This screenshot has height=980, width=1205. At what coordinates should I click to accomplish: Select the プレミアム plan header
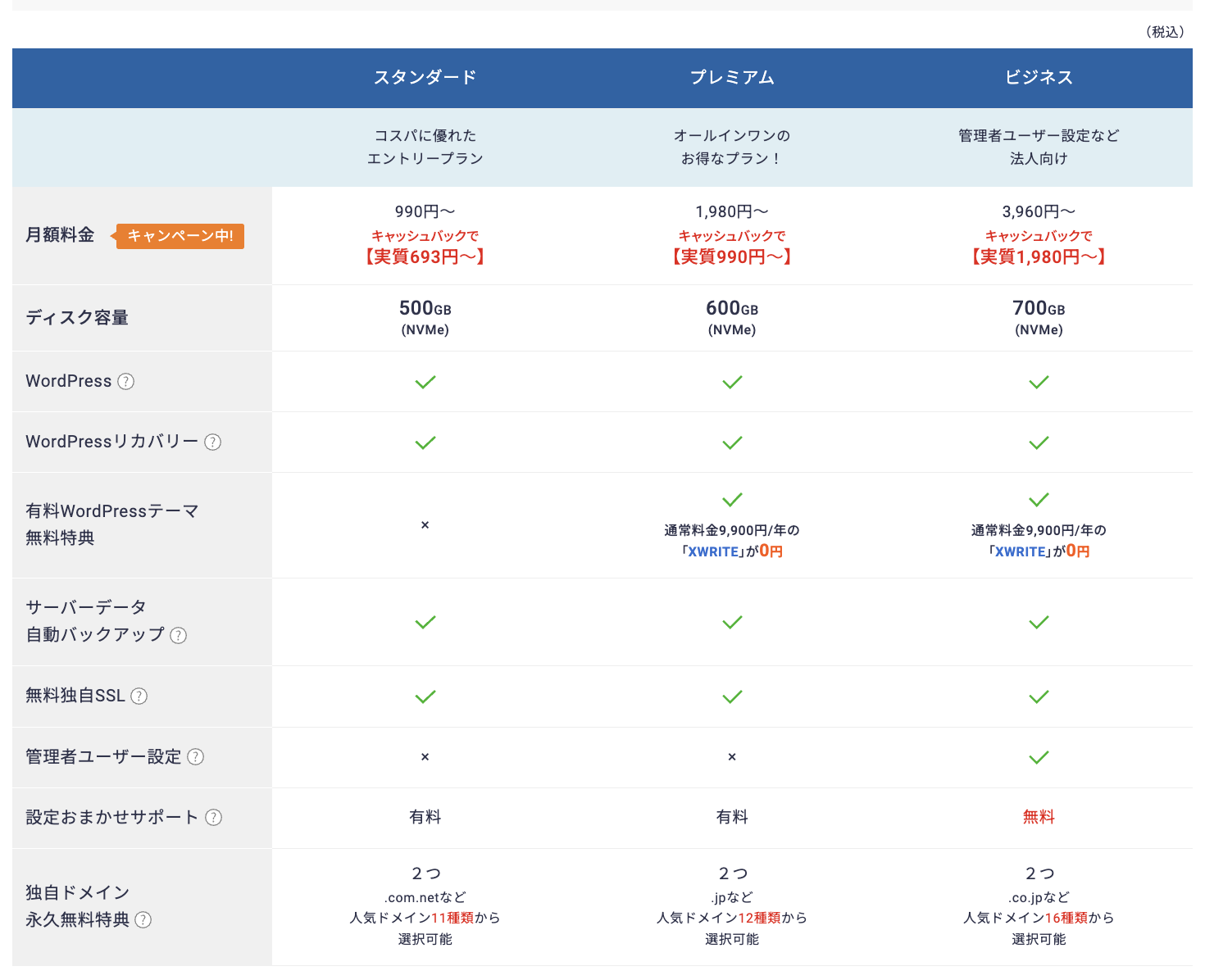coord(732,78)
